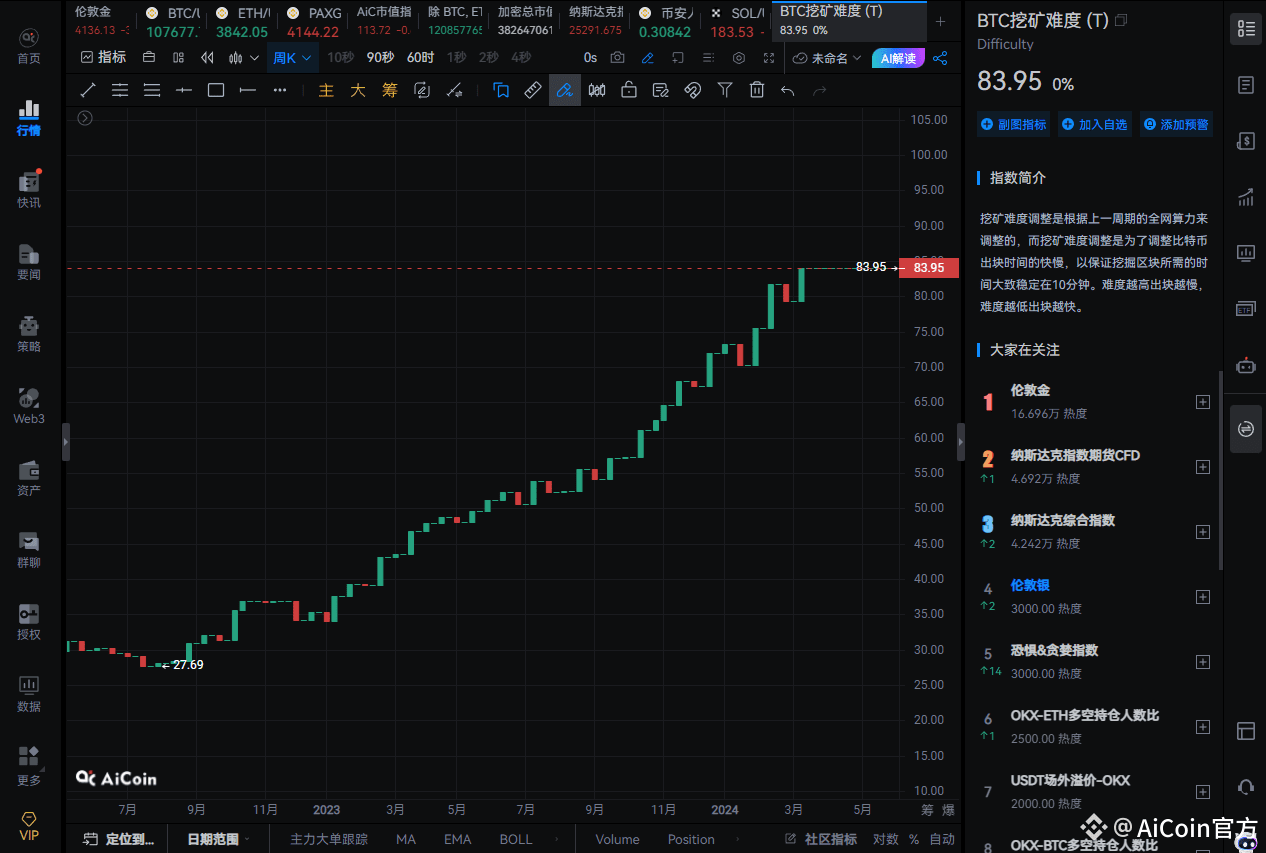Add a new chart tab with plus
The width and height of the screenshot is (1266, 853).
[x=940, y=21]
